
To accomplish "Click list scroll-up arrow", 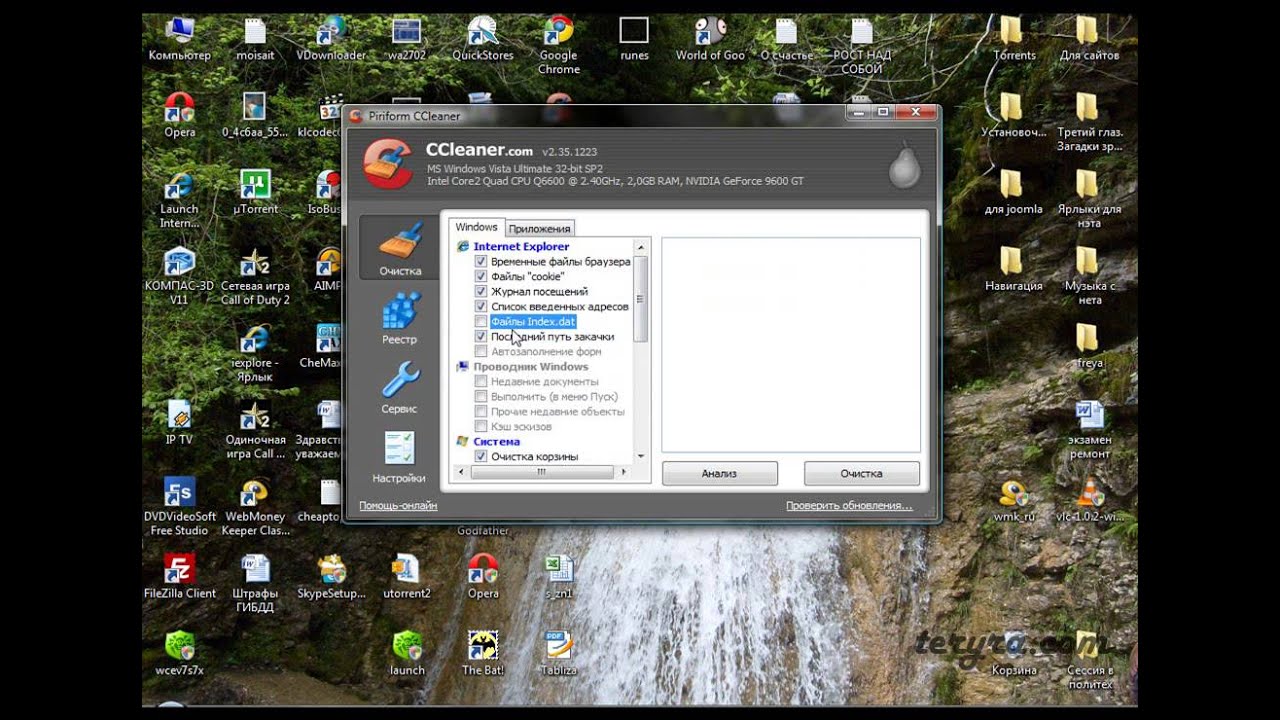I will [641, 247].
